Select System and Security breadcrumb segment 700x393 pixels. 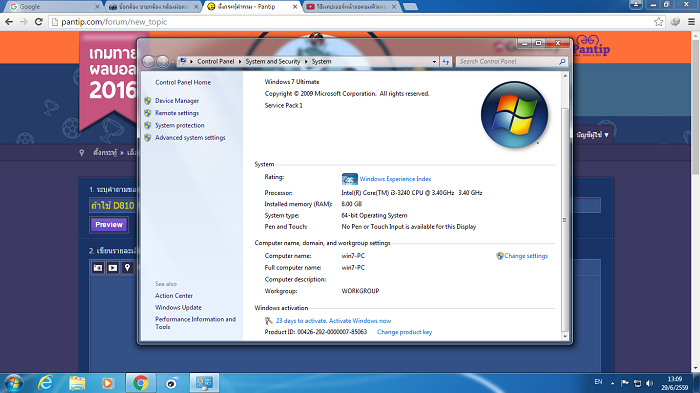point(273,62)
